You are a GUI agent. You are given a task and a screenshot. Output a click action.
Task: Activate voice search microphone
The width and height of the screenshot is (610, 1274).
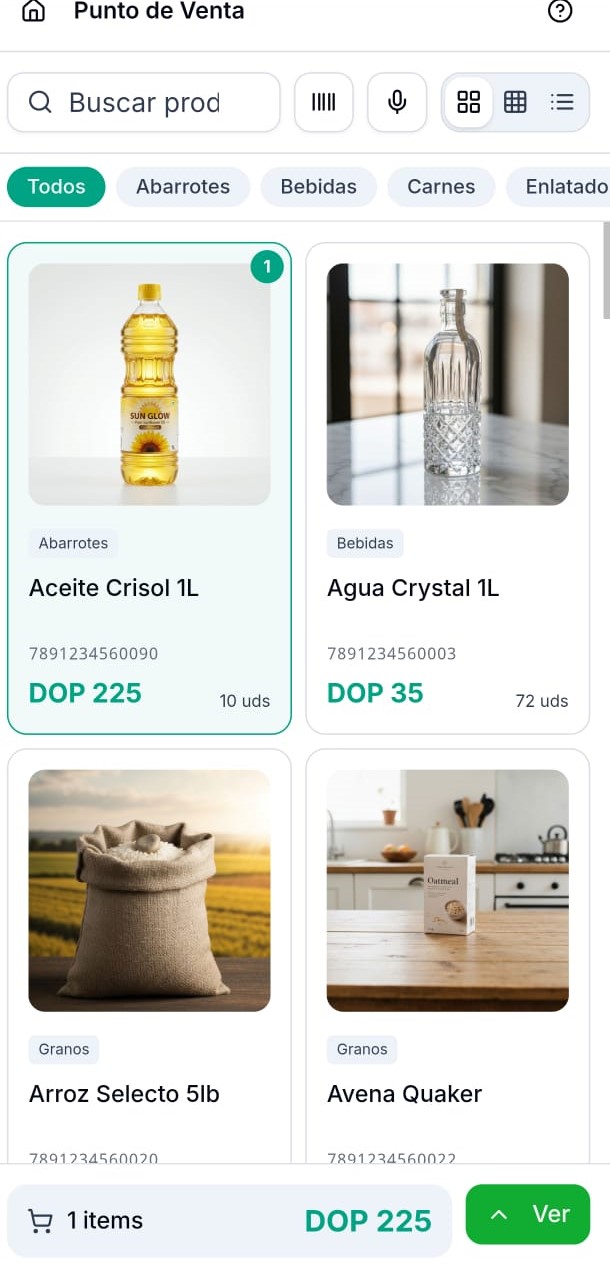(397, 102)
